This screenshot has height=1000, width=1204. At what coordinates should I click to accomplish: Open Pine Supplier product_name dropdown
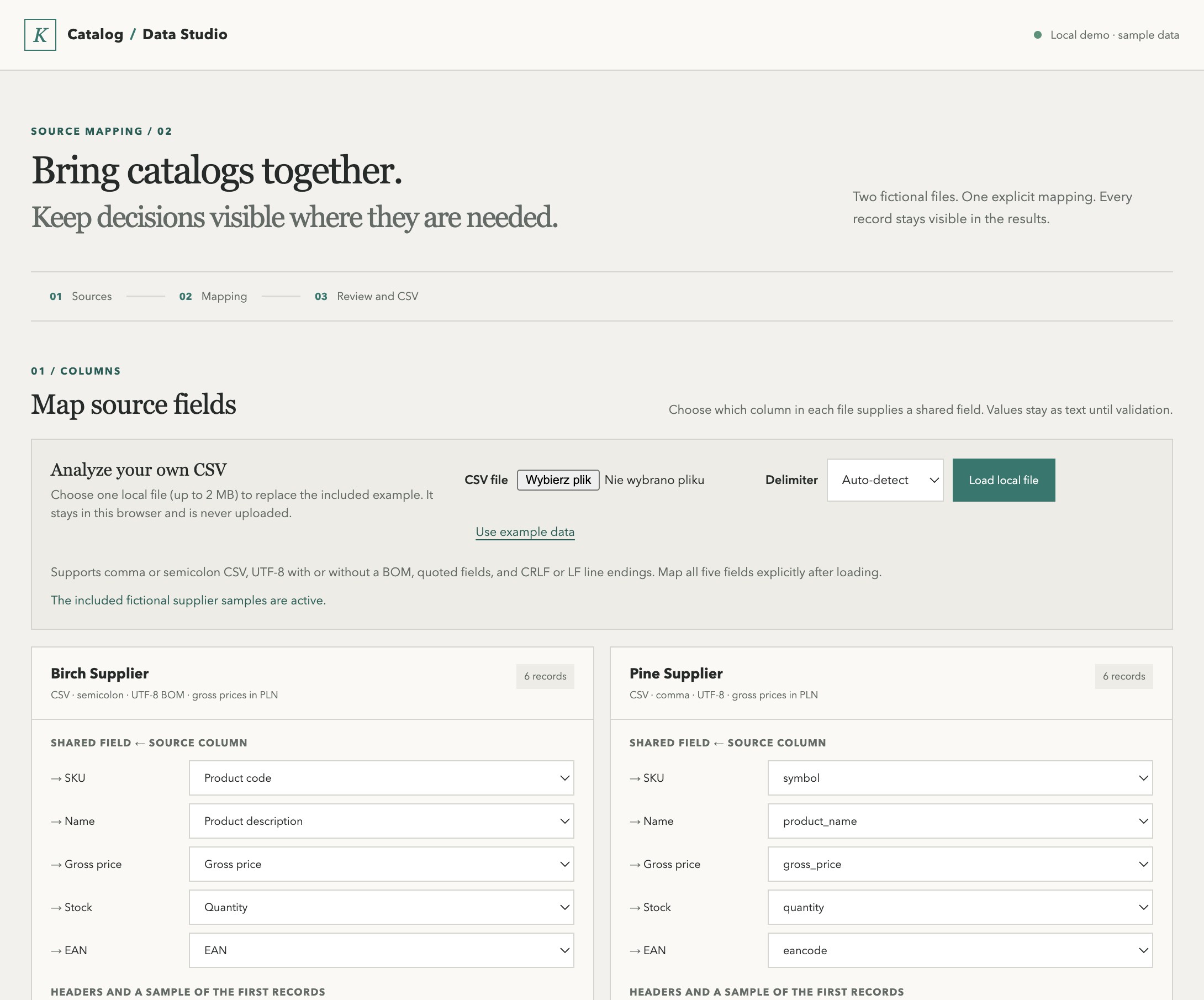tap(960, 821)
